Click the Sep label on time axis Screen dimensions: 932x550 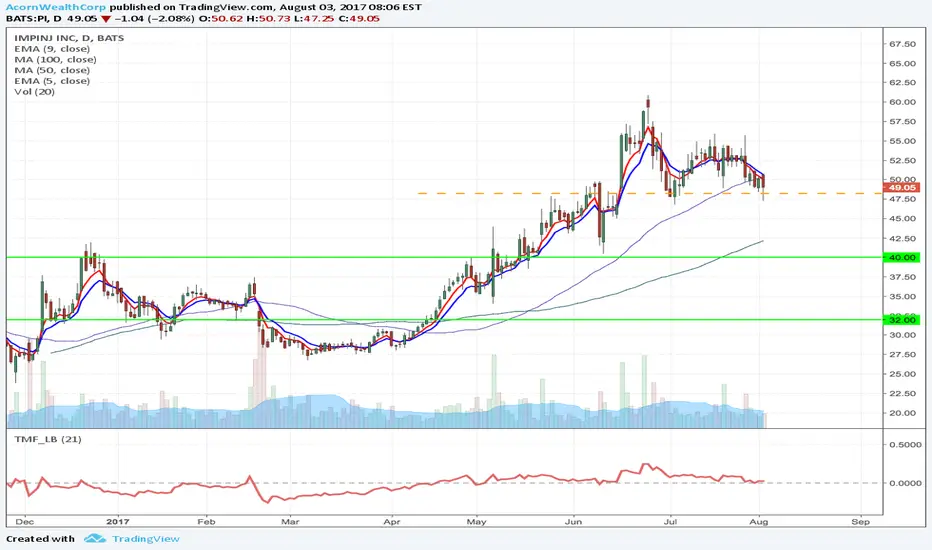(860, 521)
